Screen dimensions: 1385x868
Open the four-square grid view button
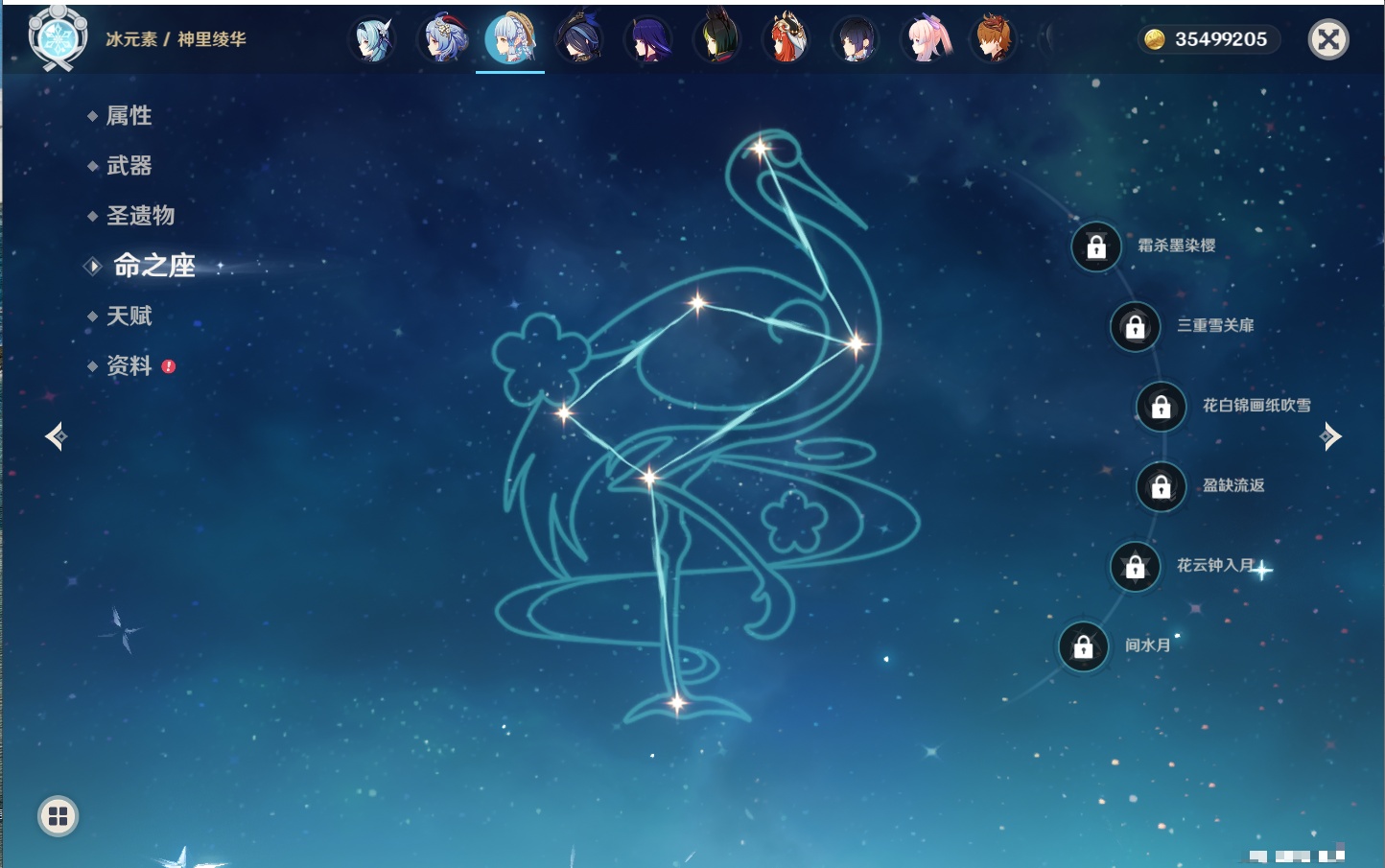coord(58,816)
